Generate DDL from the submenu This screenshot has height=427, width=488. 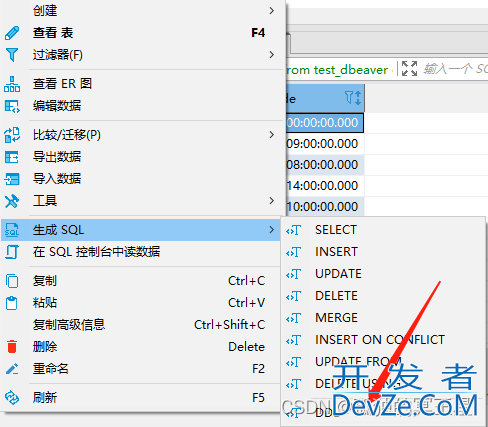[x=383, y=413]
